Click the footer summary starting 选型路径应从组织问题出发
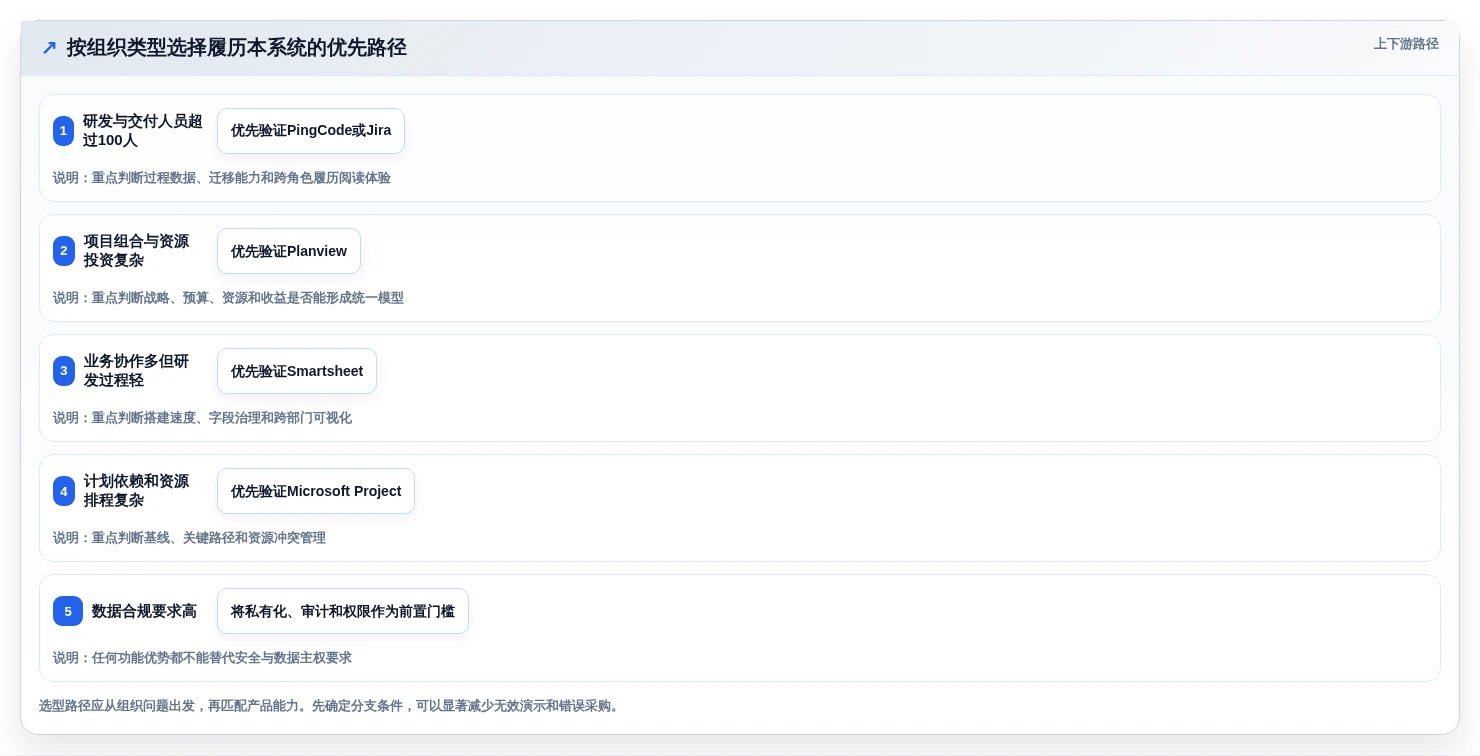 [x=331, y=706]
